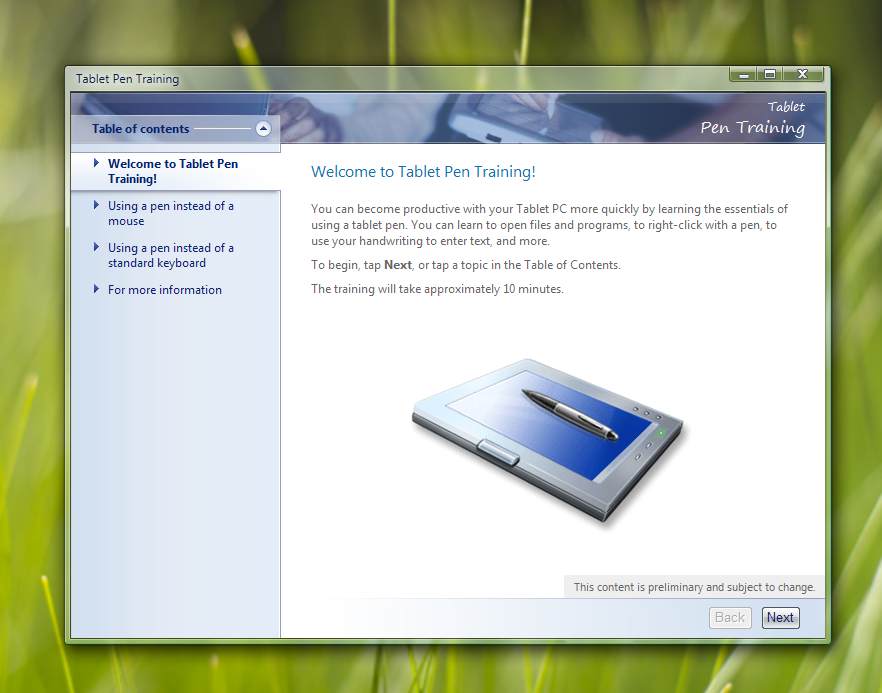Select Using a pen instead of standard keyboard
882x693 pixels.
coord(170,255)
